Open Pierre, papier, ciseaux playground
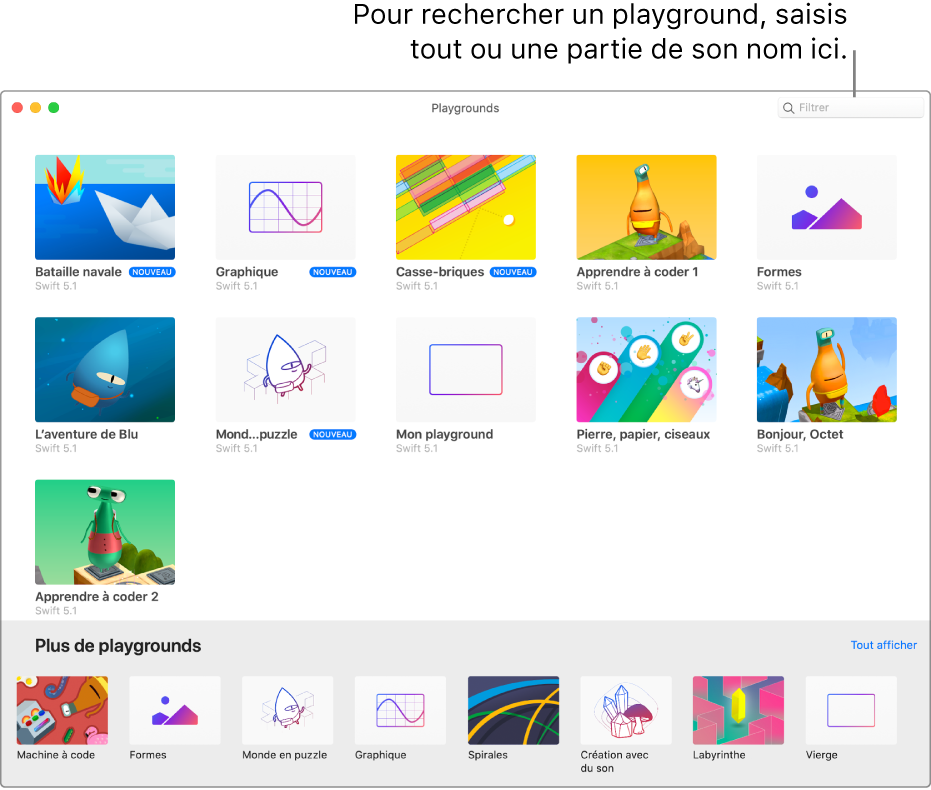This screenshot has height=790, width=931. pos(647,370)
